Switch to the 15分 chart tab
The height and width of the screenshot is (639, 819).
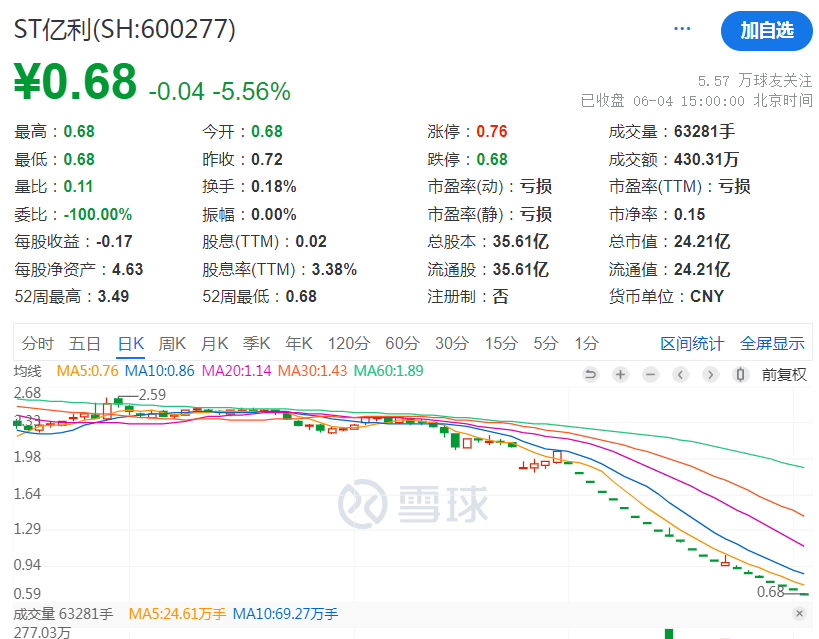coord(501,344)
